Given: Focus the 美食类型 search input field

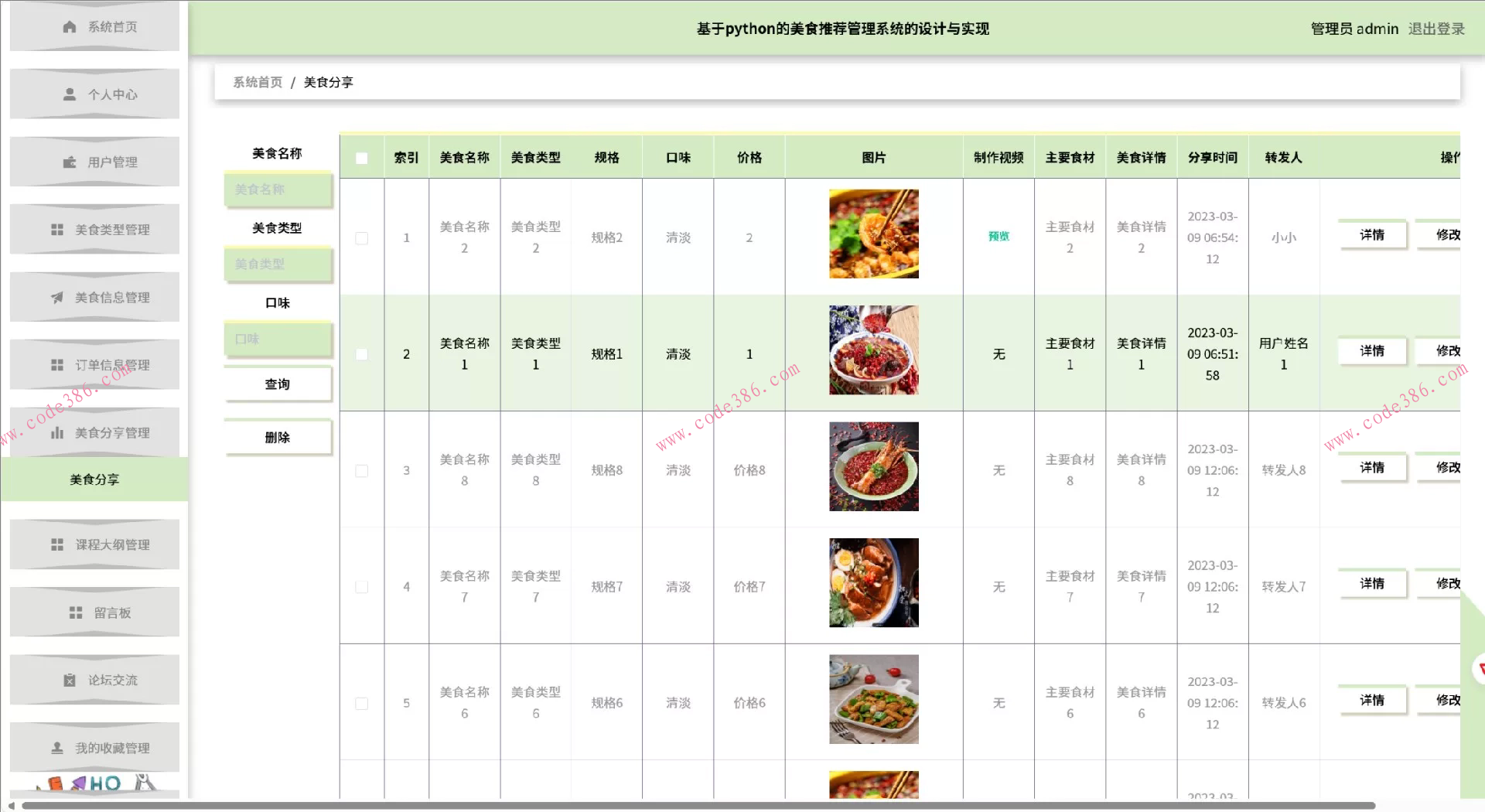Looking at the screenshot, I should tap(278, 264).
